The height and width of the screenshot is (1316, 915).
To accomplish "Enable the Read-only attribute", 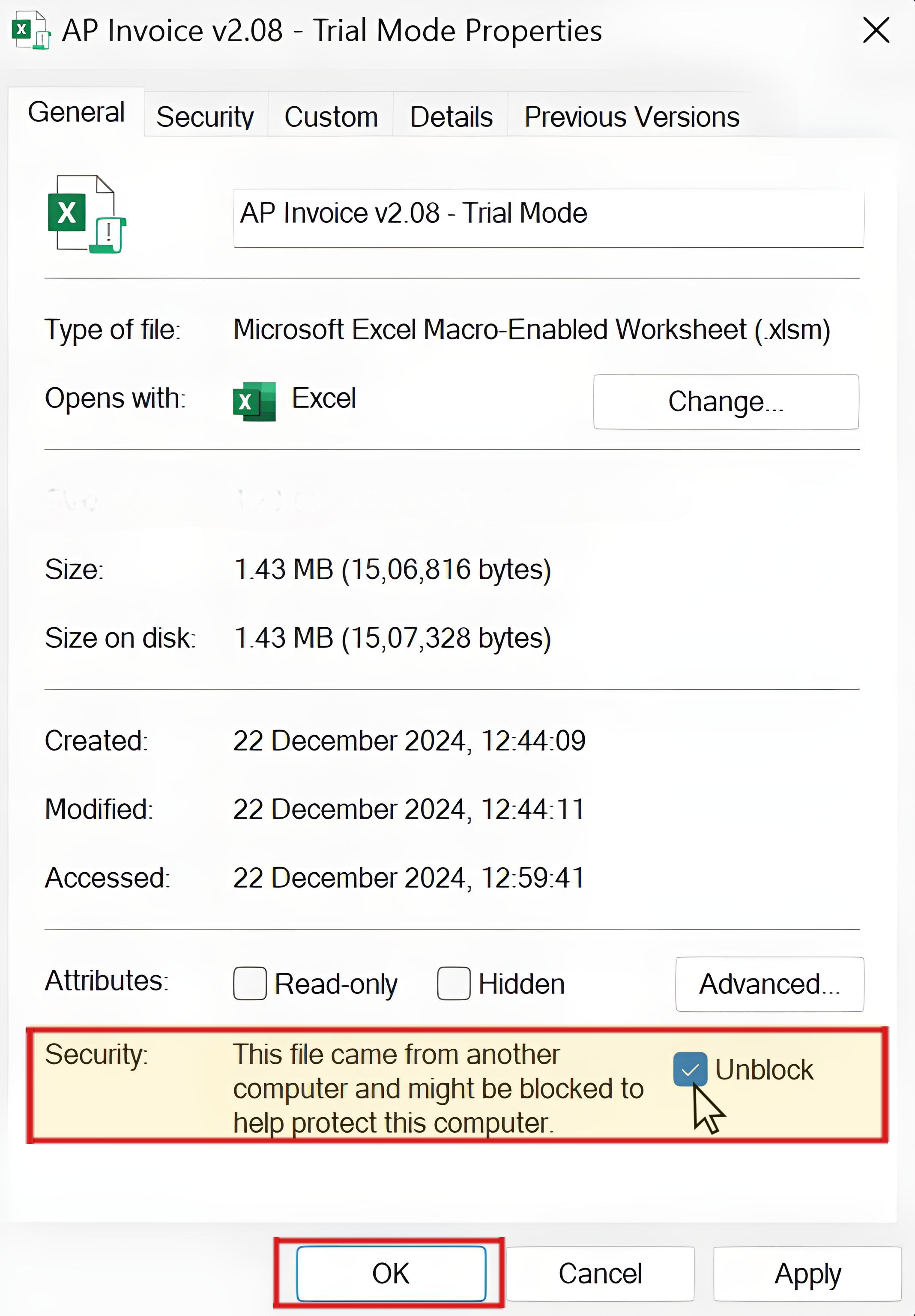I will tap(249, 982).
